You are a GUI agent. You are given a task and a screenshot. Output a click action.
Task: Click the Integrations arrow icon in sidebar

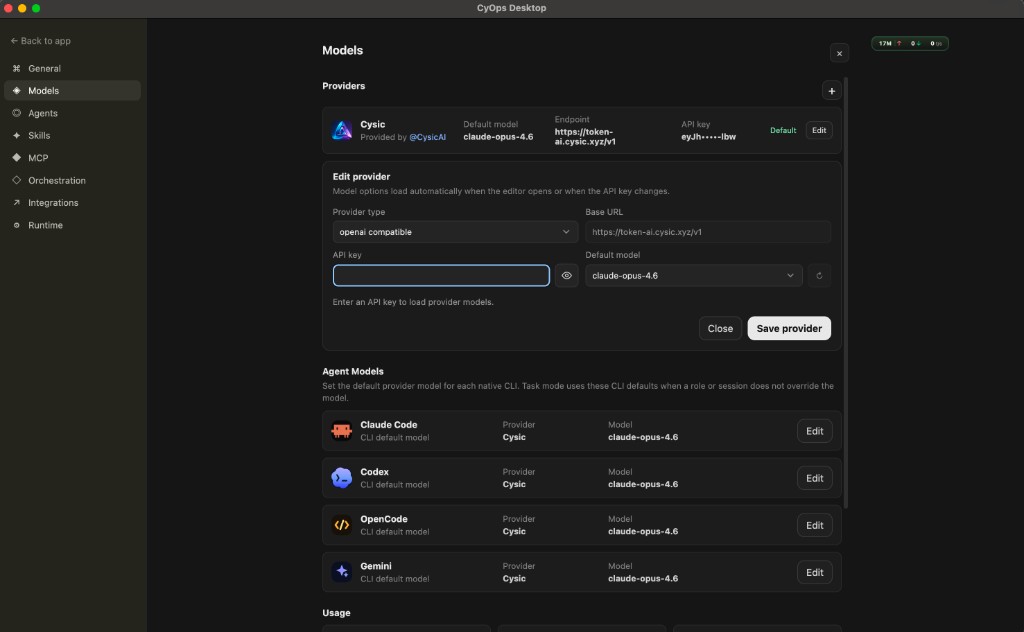pyautogui.click(x=16, y=202)
